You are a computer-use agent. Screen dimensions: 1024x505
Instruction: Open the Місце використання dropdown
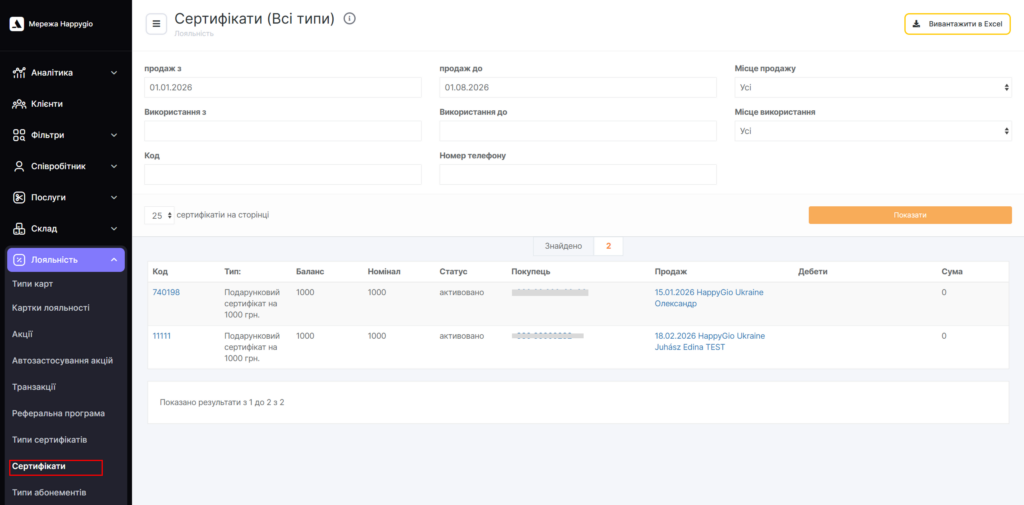(873, 131)
